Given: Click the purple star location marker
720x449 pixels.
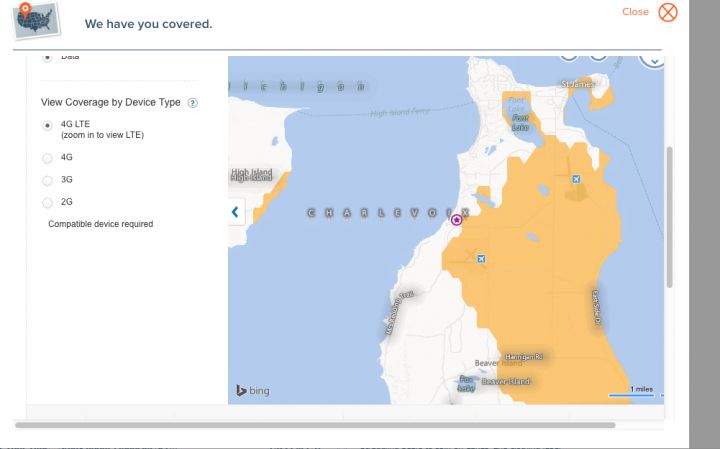Looking at the screenshot, I should [x=456, y=220].
